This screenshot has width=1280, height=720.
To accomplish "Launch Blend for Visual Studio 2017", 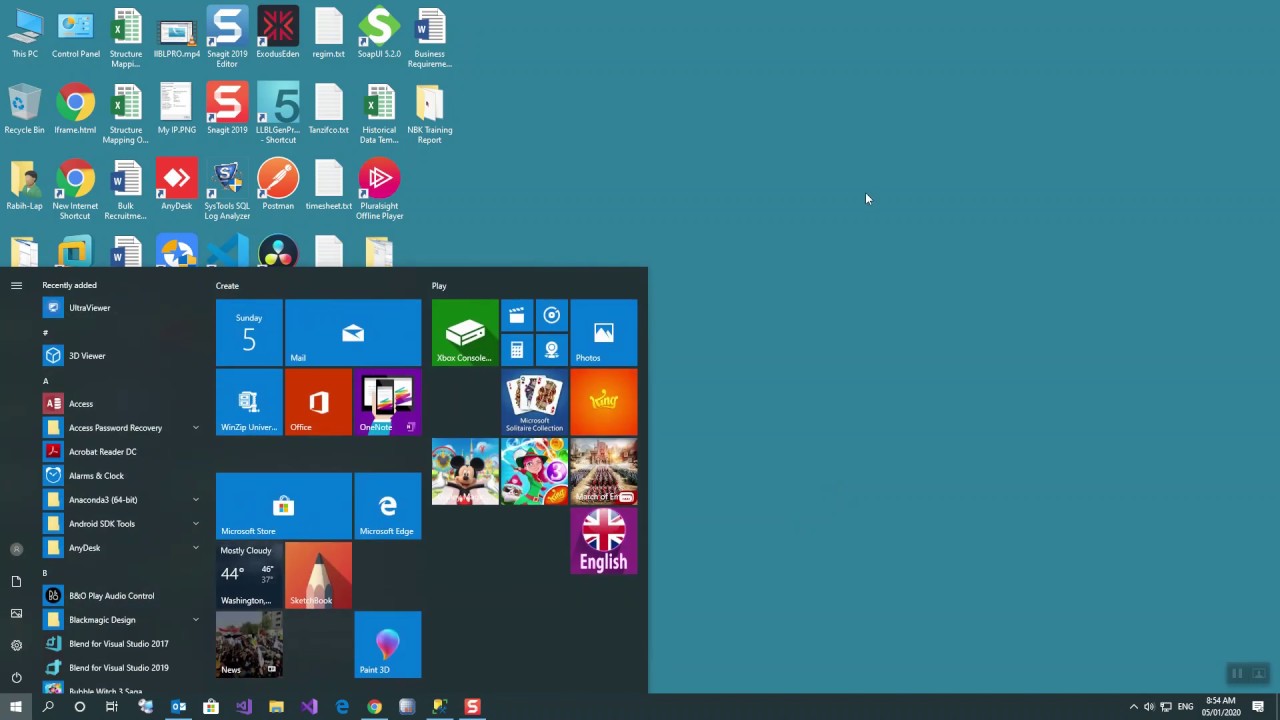I will coord(122,644).
